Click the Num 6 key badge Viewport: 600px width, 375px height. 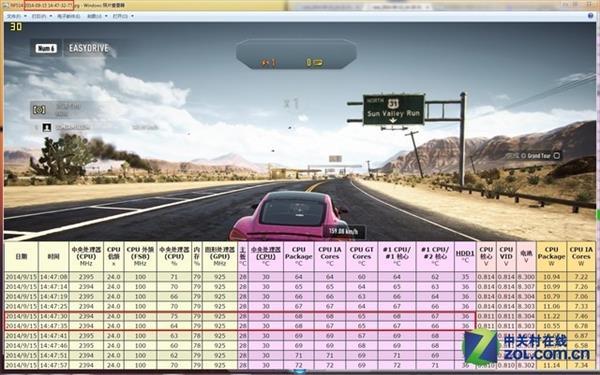click(46, 48)
